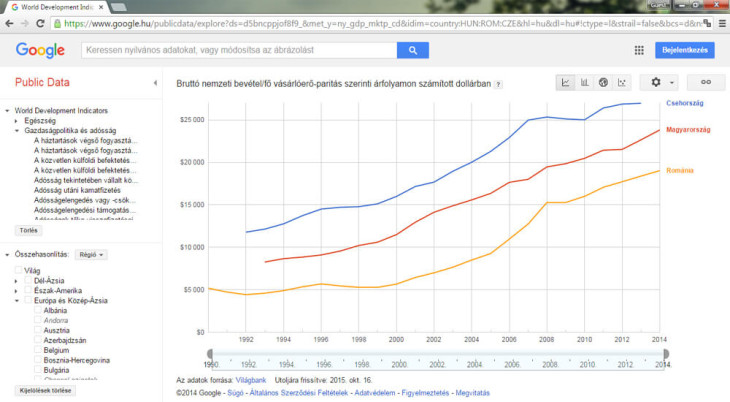Select Adósságelengedés vagy -csök indicator
The width and height of the screenshot is (730, 402).
tap(85, 200)
